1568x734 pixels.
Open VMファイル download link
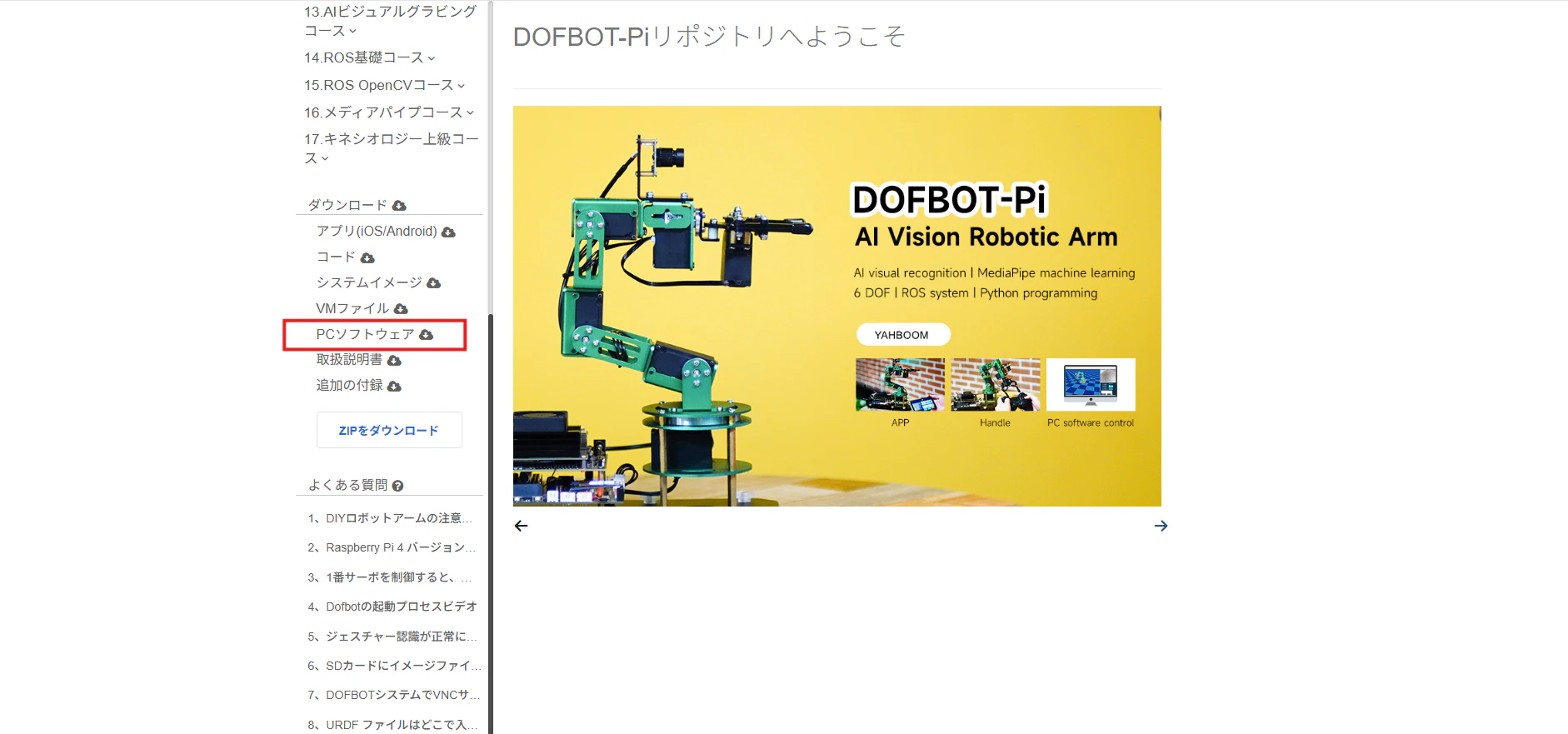click(352, 308)
